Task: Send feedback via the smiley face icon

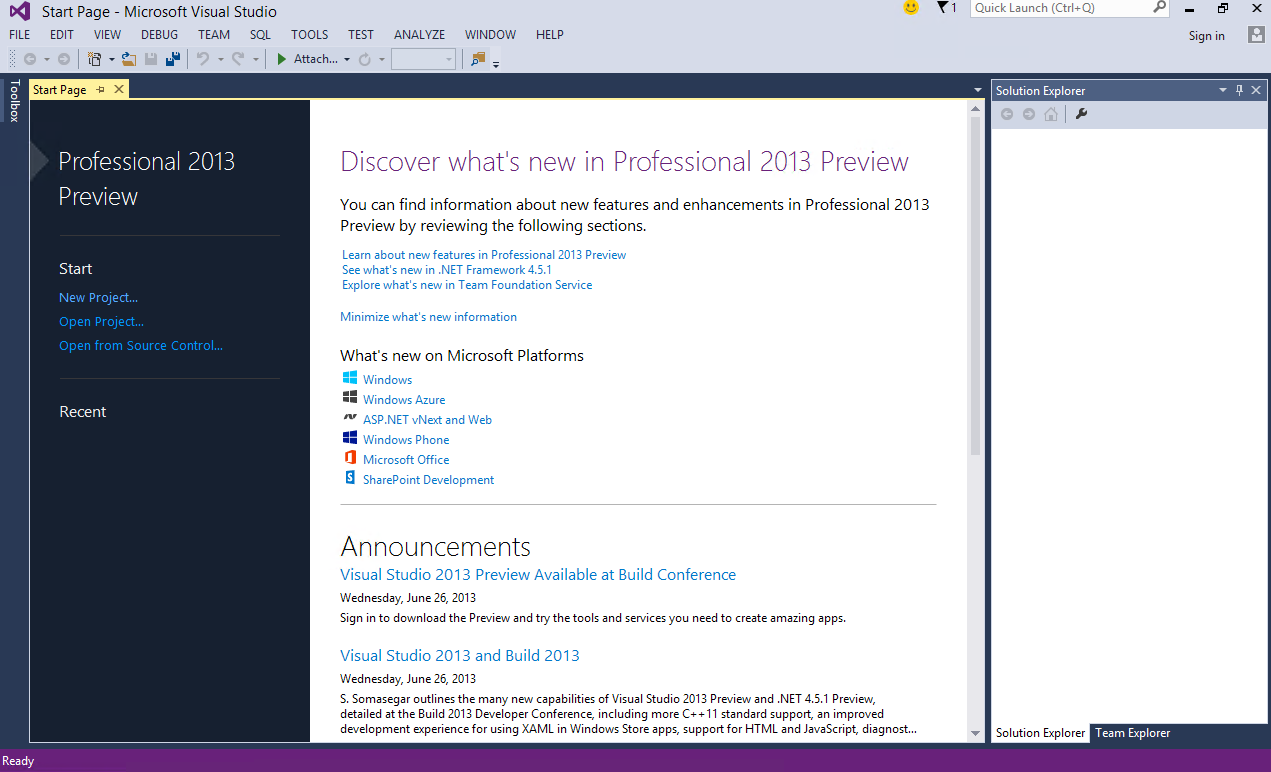Action: click(x=910, y=8)
